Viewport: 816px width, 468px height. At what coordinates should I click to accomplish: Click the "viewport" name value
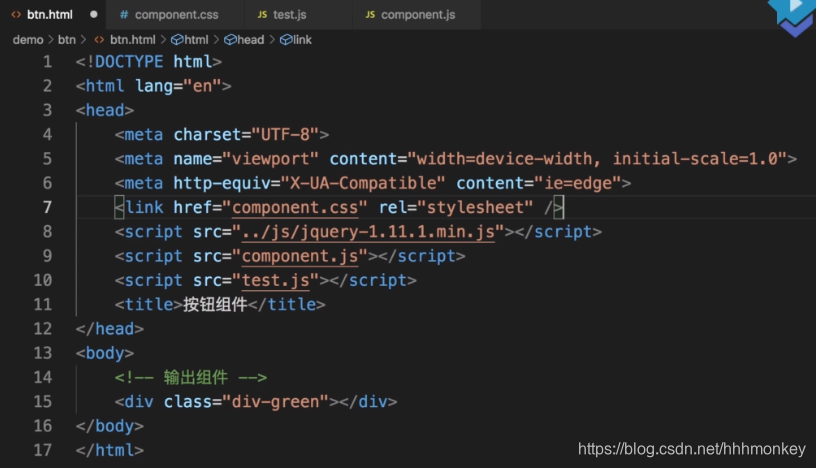pos(270,159)
